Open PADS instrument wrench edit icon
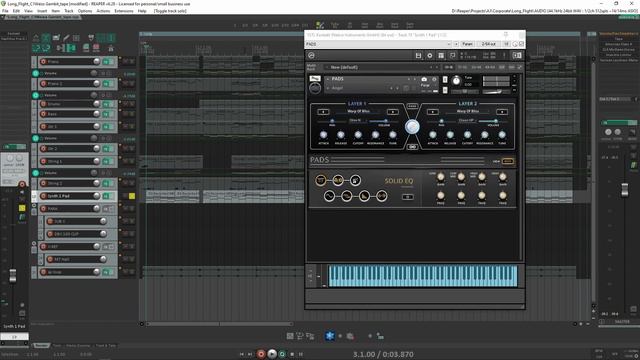Viewport: 640px width, 360px height. (315, 78)
